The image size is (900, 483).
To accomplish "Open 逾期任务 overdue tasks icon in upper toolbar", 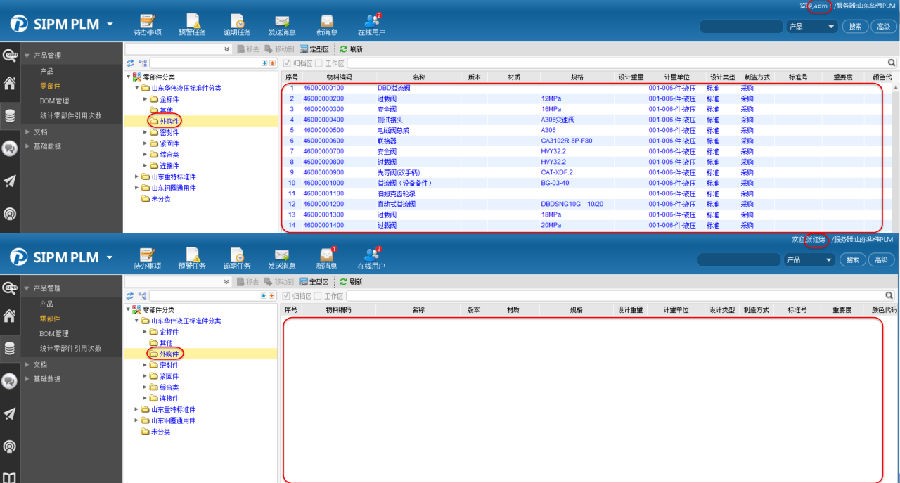I will tap(237, 24).
